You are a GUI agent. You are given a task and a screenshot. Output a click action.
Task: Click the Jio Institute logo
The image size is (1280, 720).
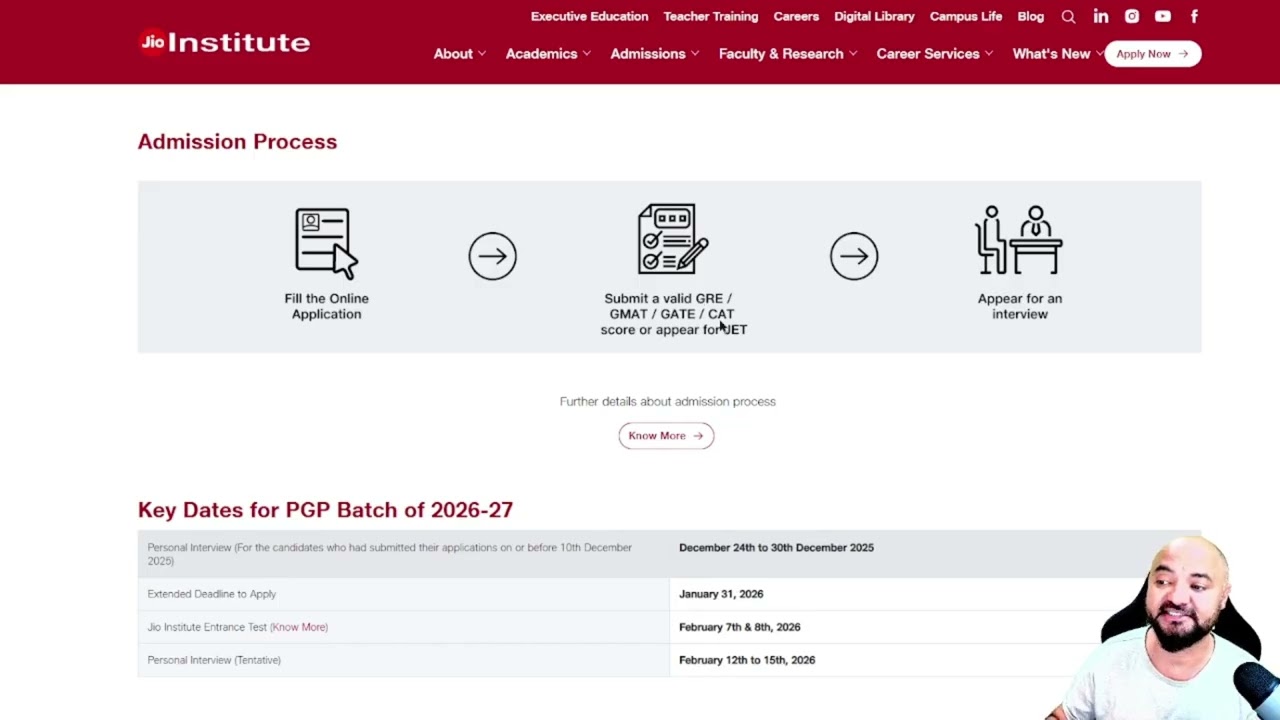click(x=224, y=42)
